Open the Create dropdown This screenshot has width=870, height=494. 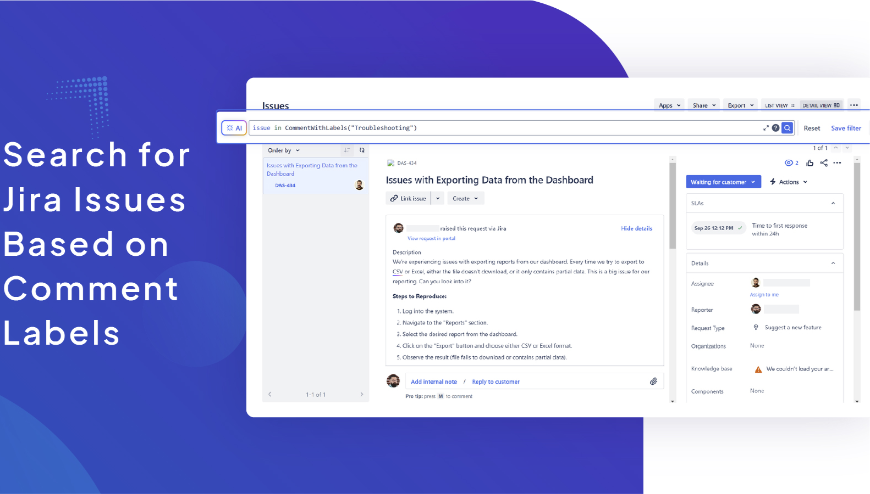pyautogui.click(x=466, y=198)
